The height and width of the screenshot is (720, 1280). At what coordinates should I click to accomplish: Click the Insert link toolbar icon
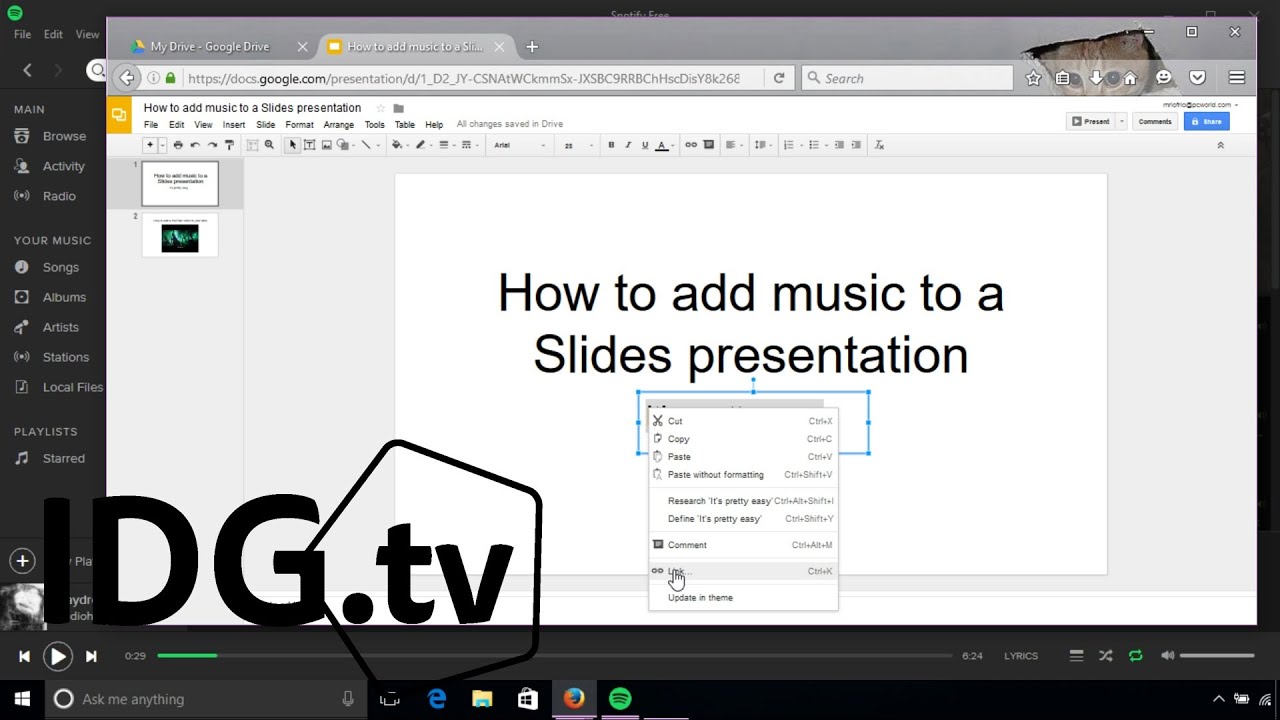point(691,145)
